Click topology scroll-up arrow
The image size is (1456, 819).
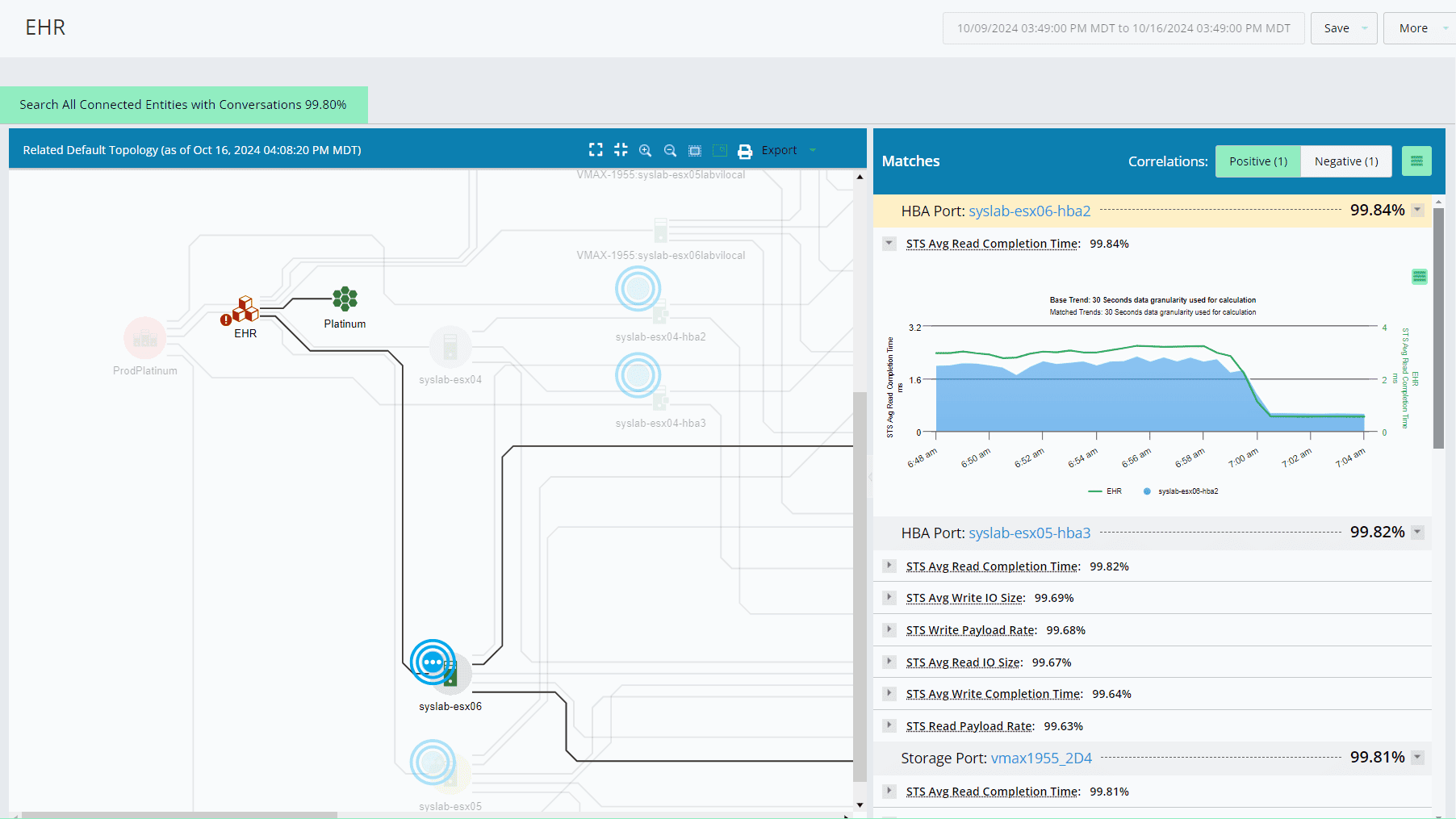pos(860,177)
